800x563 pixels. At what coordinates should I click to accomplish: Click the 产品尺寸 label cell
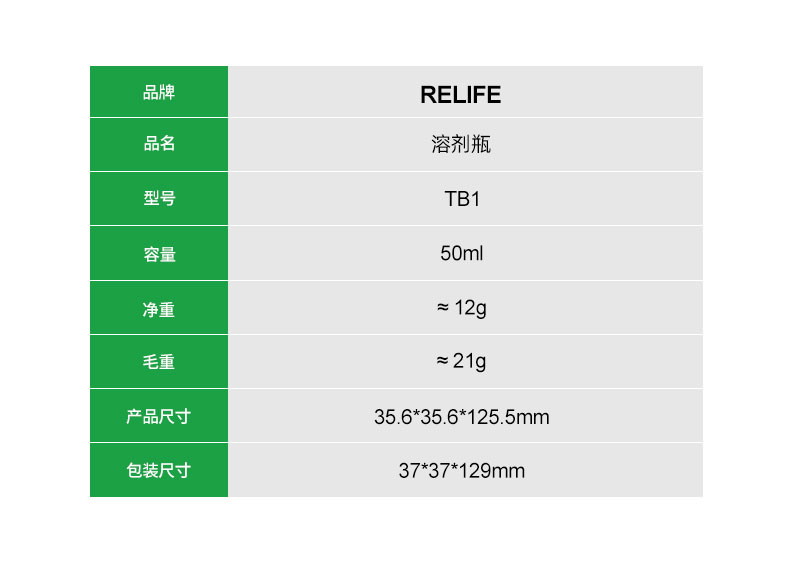click(159, 416)
